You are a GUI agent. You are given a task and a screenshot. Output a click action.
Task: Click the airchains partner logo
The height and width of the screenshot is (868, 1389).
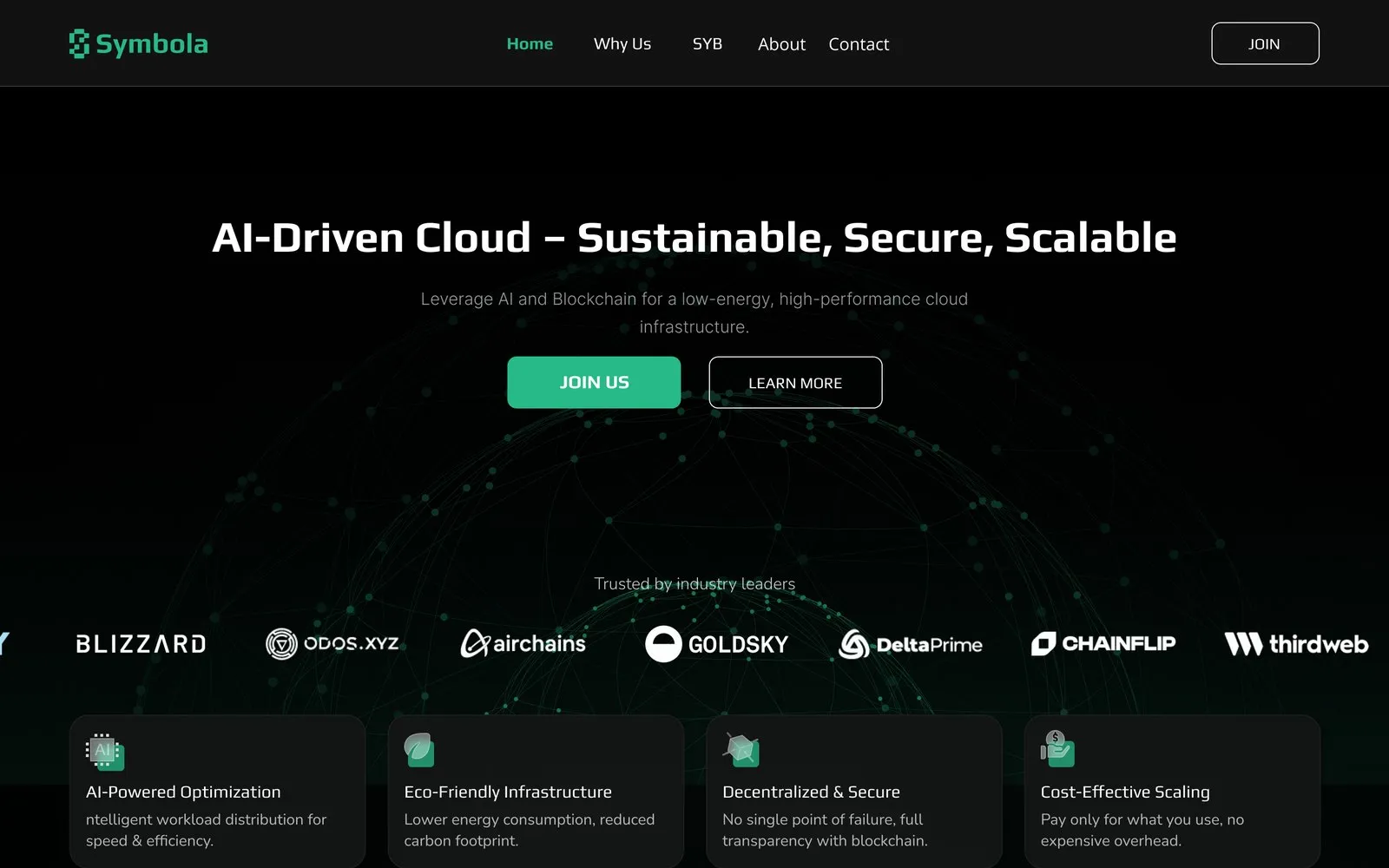pyautogui.click(x=523, y=643)
